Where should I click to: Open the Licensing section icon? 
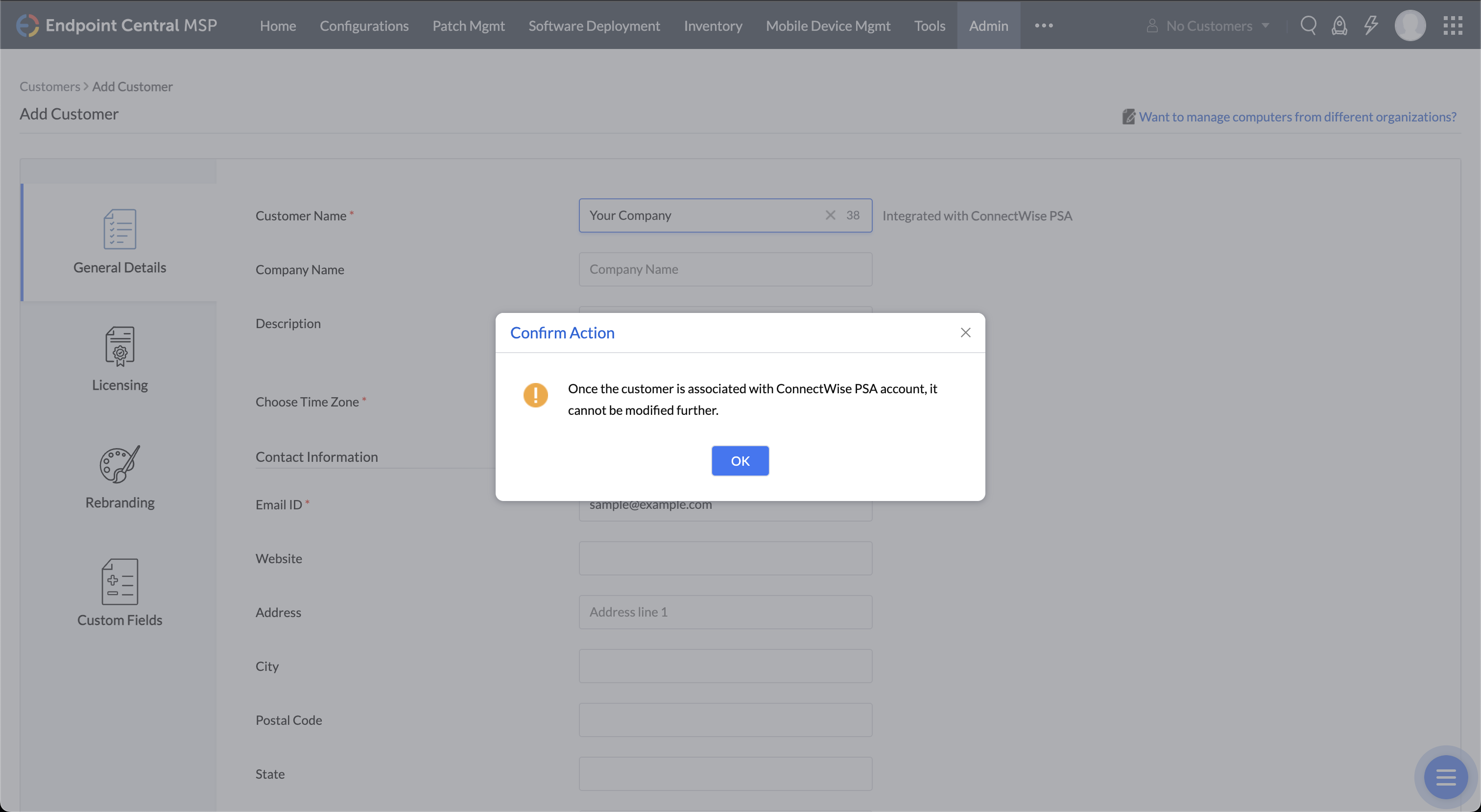pos(119,346)
